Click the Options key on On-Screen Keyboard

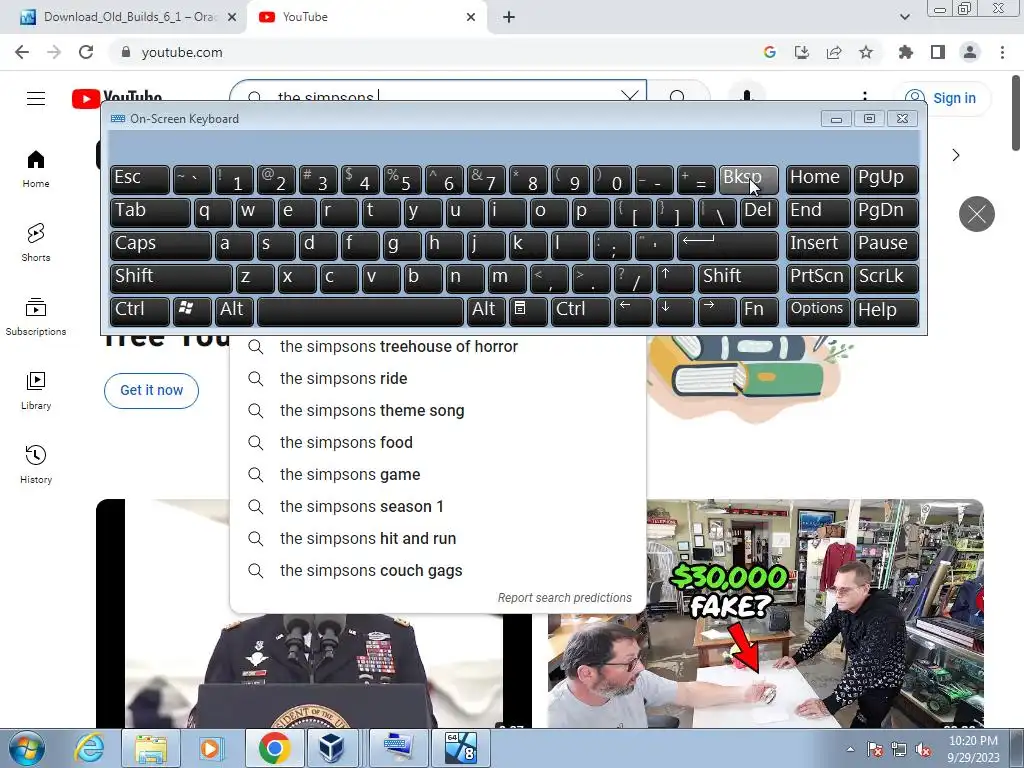click(x=818, y=311)
